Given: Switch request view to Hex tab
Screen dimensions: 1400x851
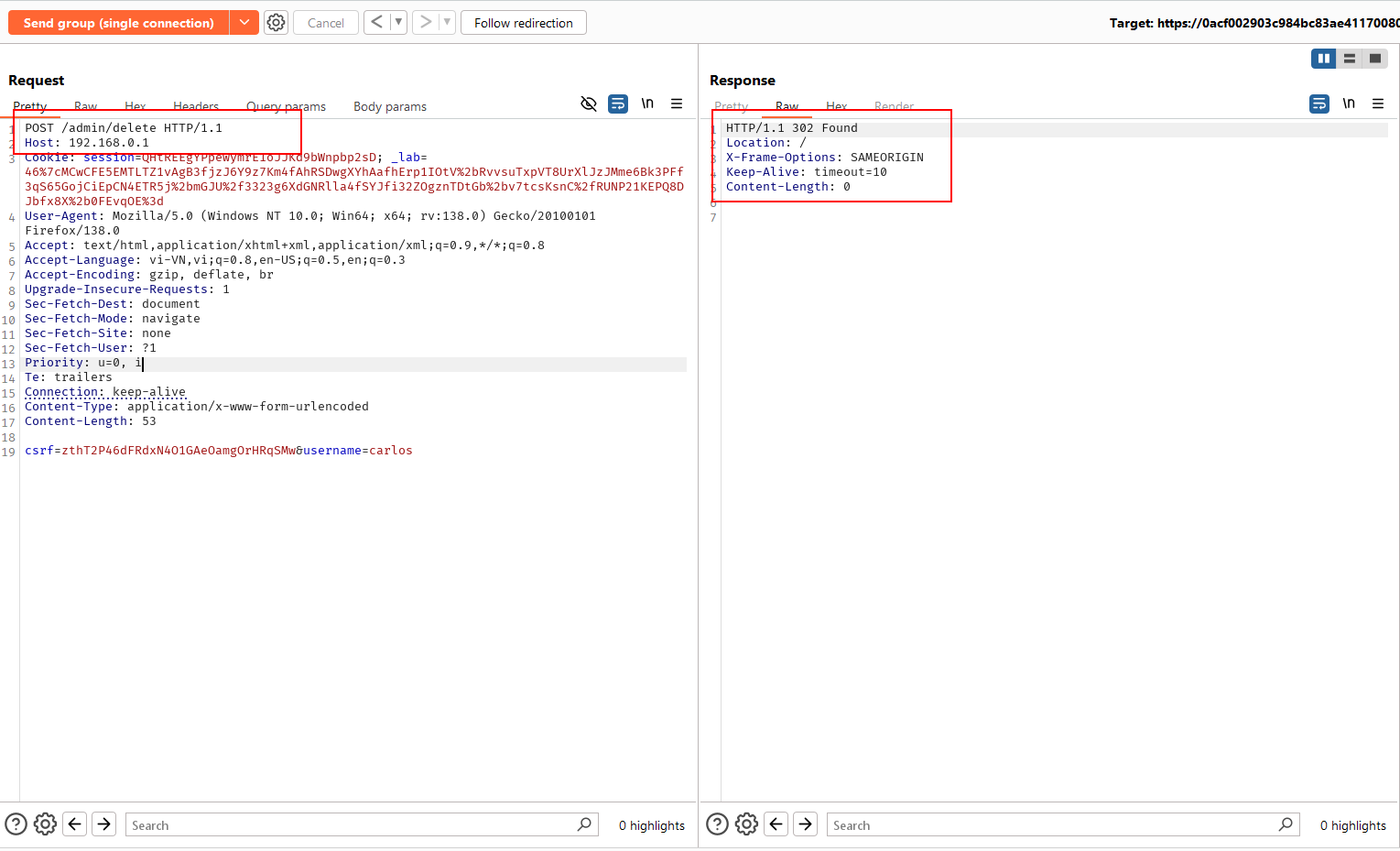Looking at the screenshot, I should click(136, 106).
